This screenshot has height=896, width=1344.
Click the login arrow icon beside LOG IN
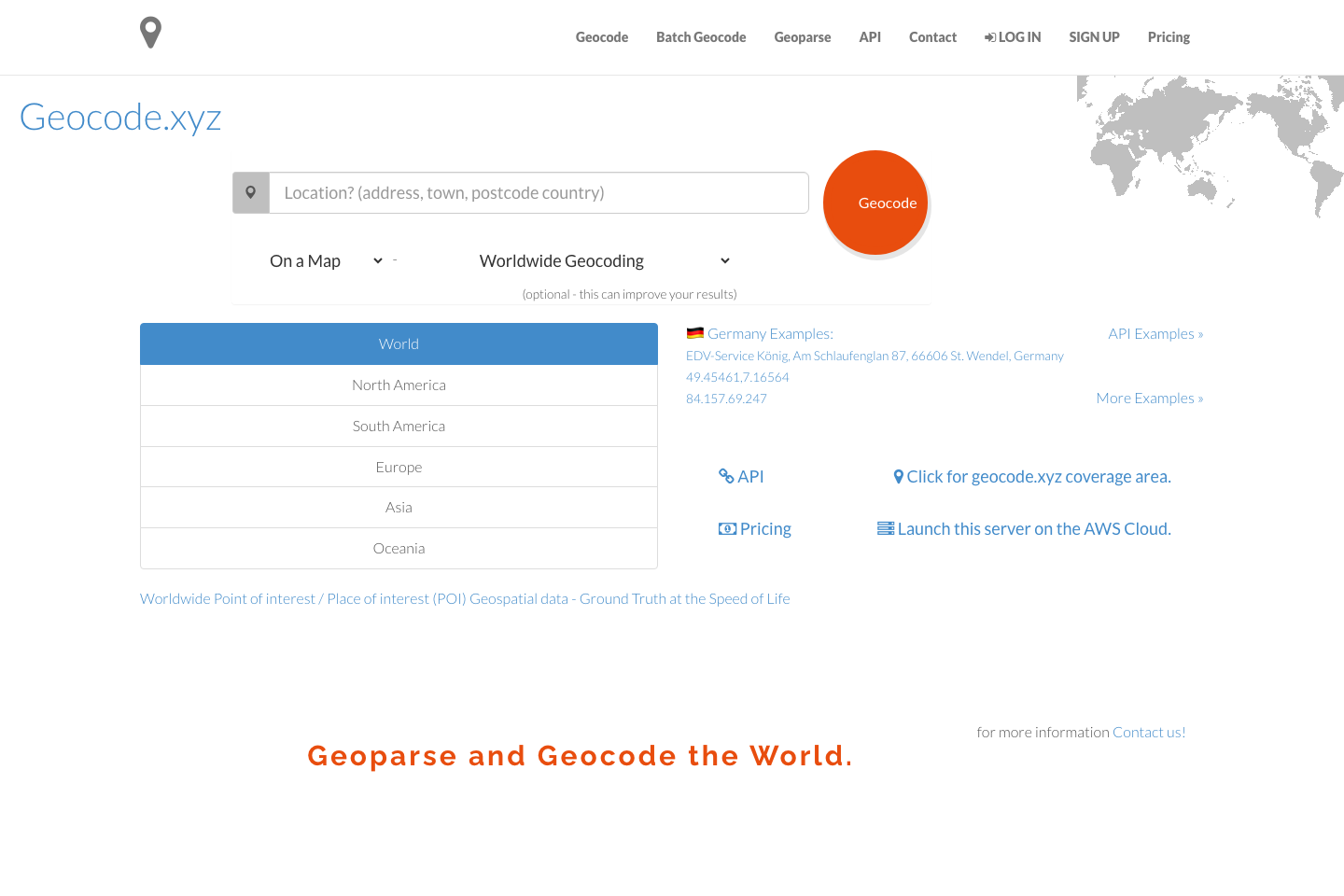point(990,37)
